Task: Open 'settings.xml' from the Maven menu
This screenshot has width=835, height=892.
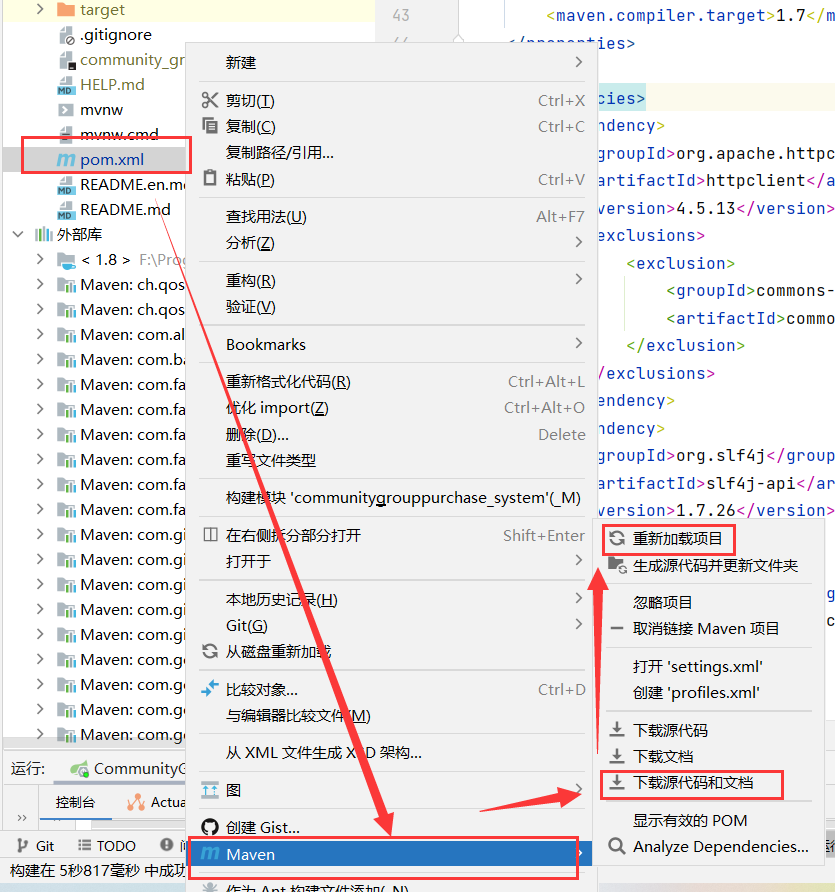Action: click(x=696, y=665)
